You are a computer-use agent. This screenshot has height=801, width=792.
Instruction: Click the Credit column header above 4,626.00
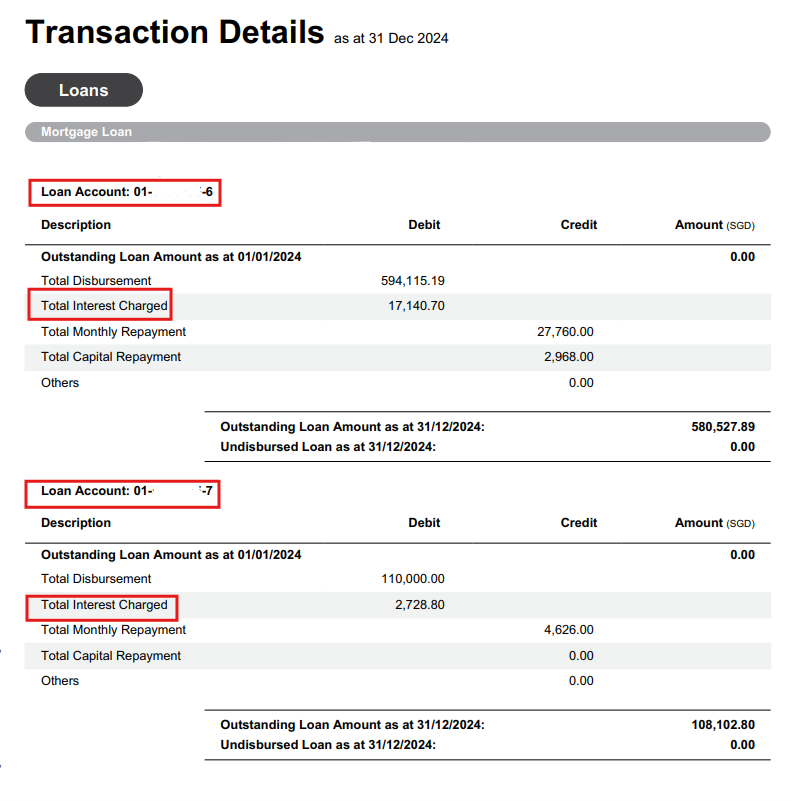coord(578,523)
